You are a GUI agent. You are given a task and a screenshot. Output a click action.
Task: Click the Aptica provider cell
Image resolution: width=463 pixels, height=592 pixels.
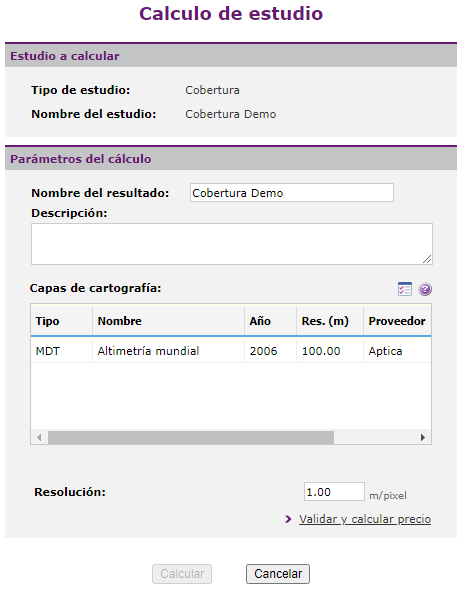point(397,351)
